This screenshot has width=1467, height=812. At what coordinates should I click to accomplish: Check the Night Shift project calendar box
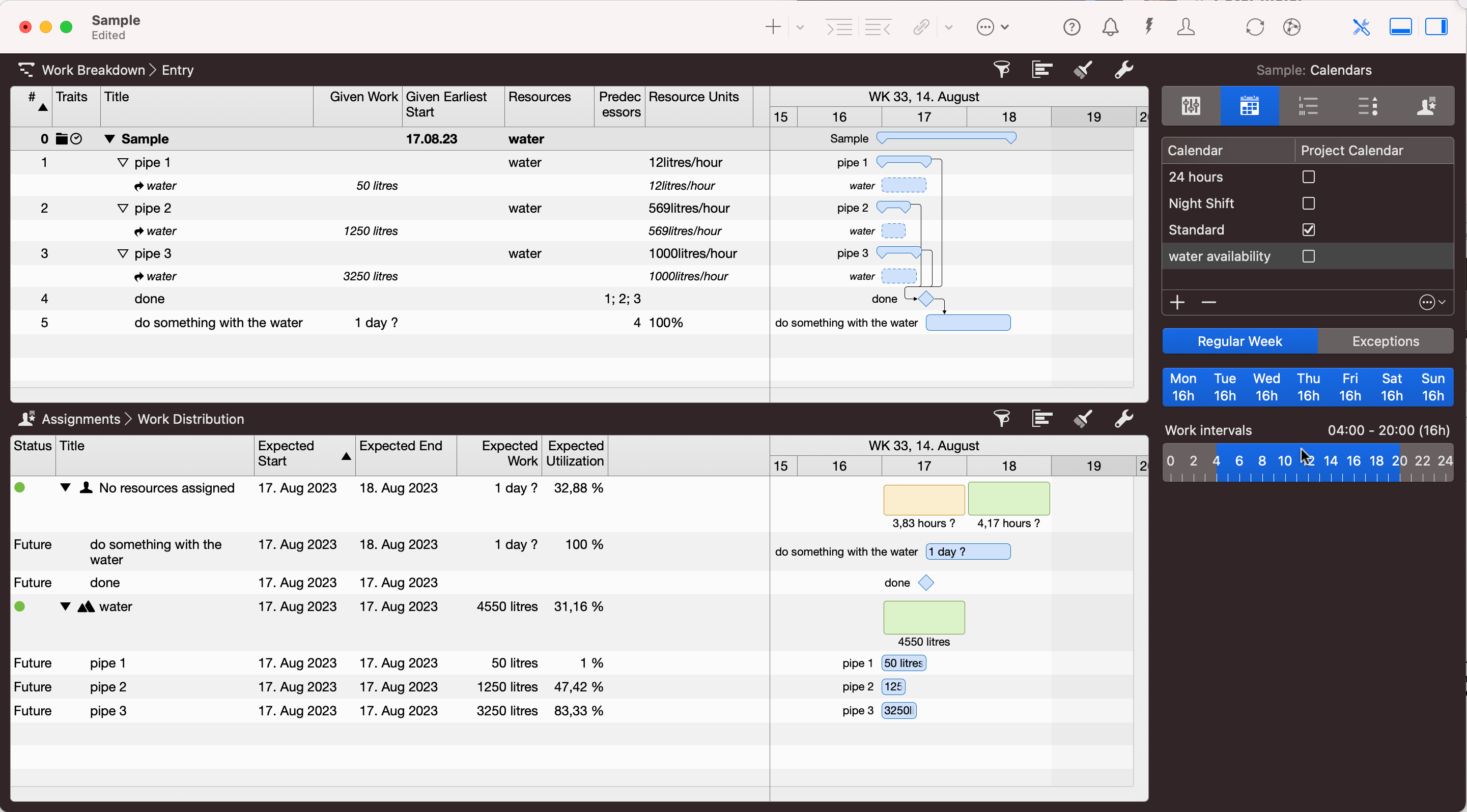click(1308, 203)
